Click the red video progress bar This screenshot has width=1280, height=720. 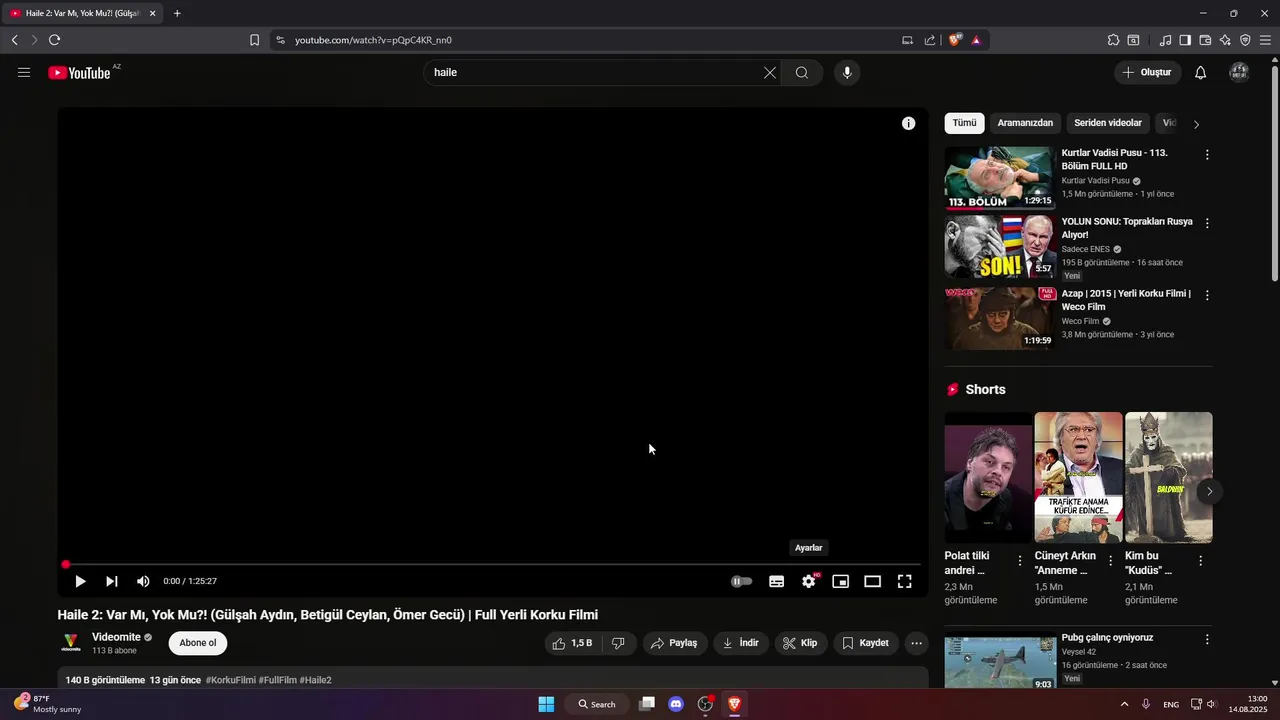pos(493,564)
